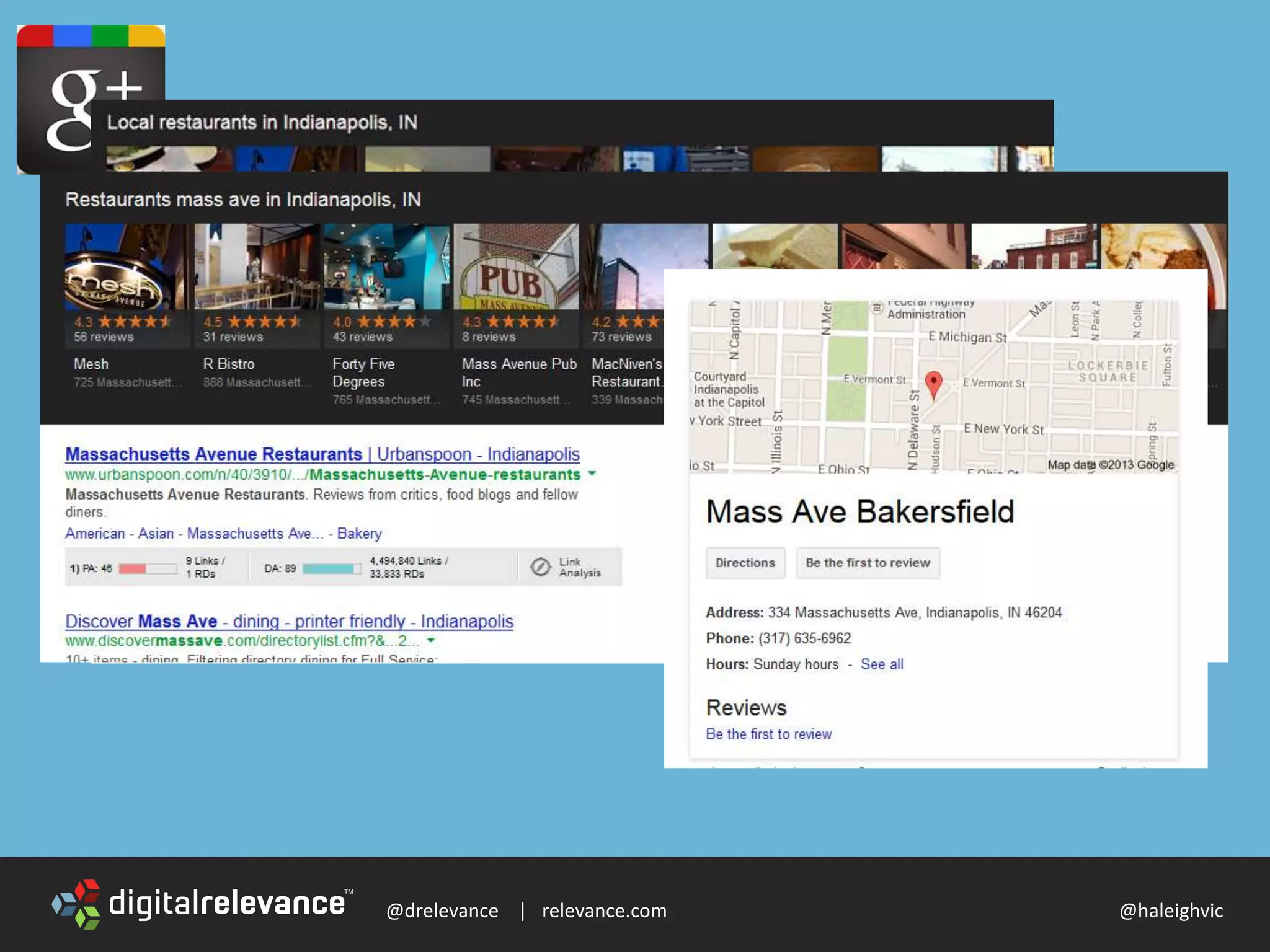The width and height of the screenshot is (1270, 952).
Task: Click the red map pin marker
Action: click(x=933, y=385)
